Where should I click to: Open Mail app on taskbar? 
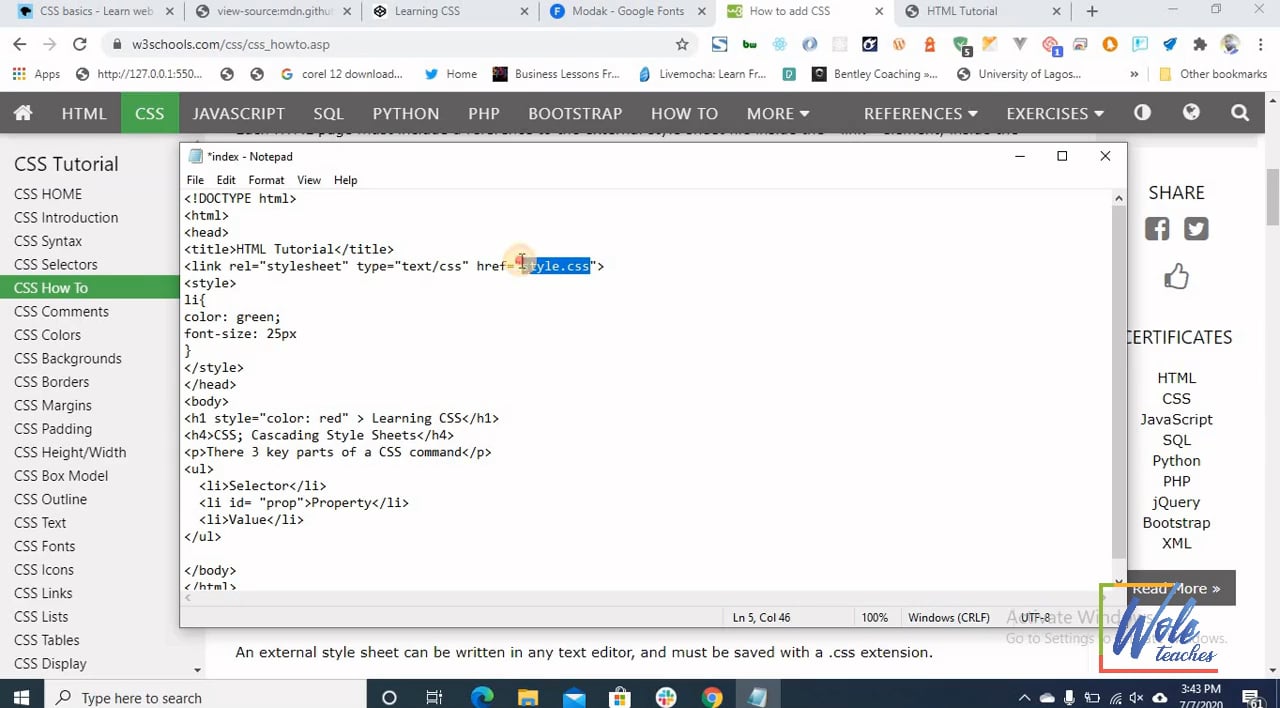(x=574, y=697)
